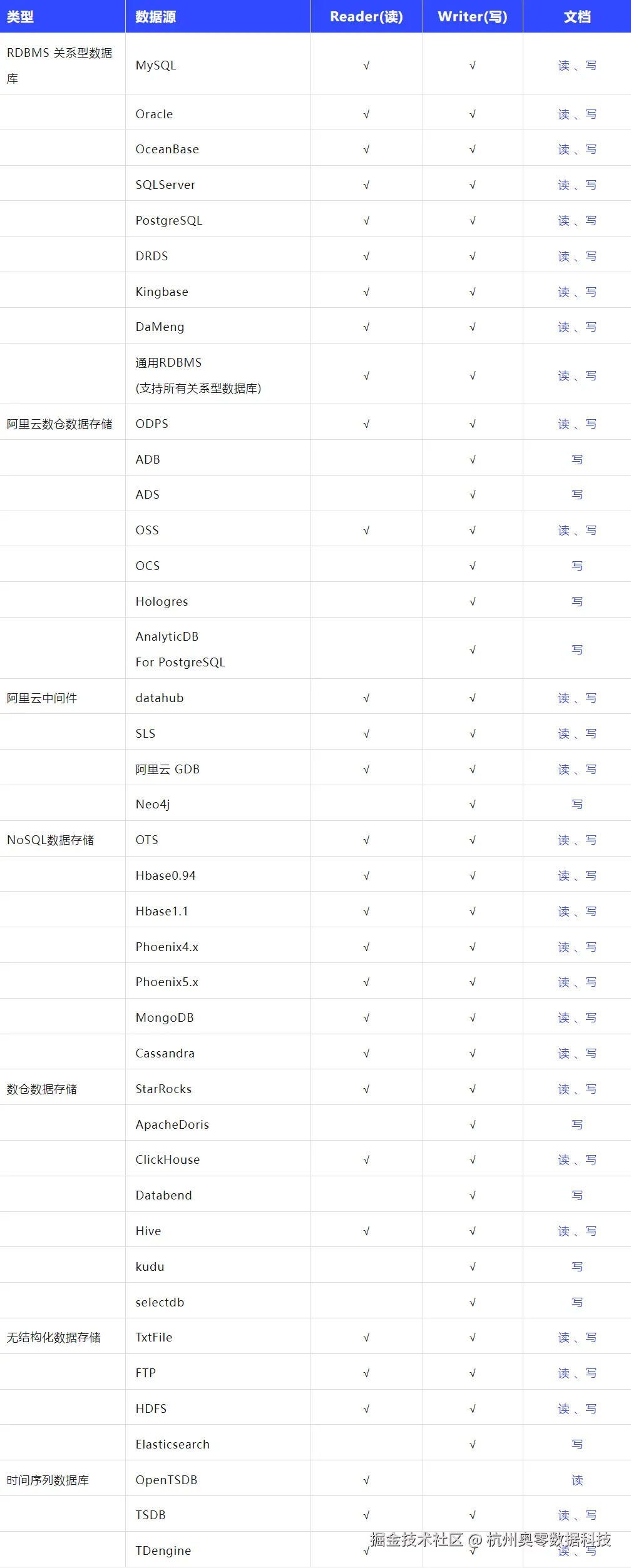
Task: Open the Kingbase write documentation link
Action: click(591, 292)
